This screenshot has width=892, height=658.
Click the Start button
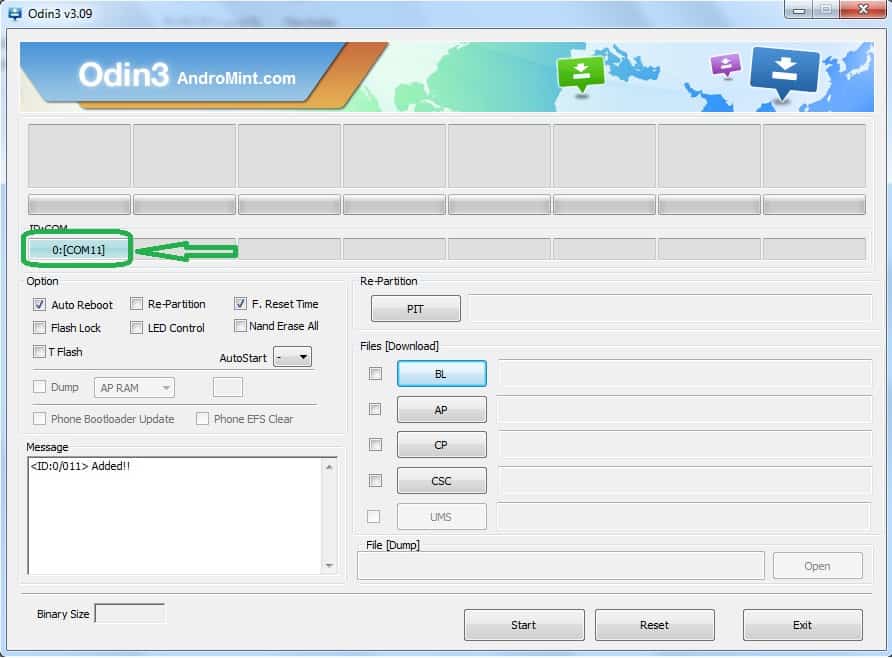point(524,625)
